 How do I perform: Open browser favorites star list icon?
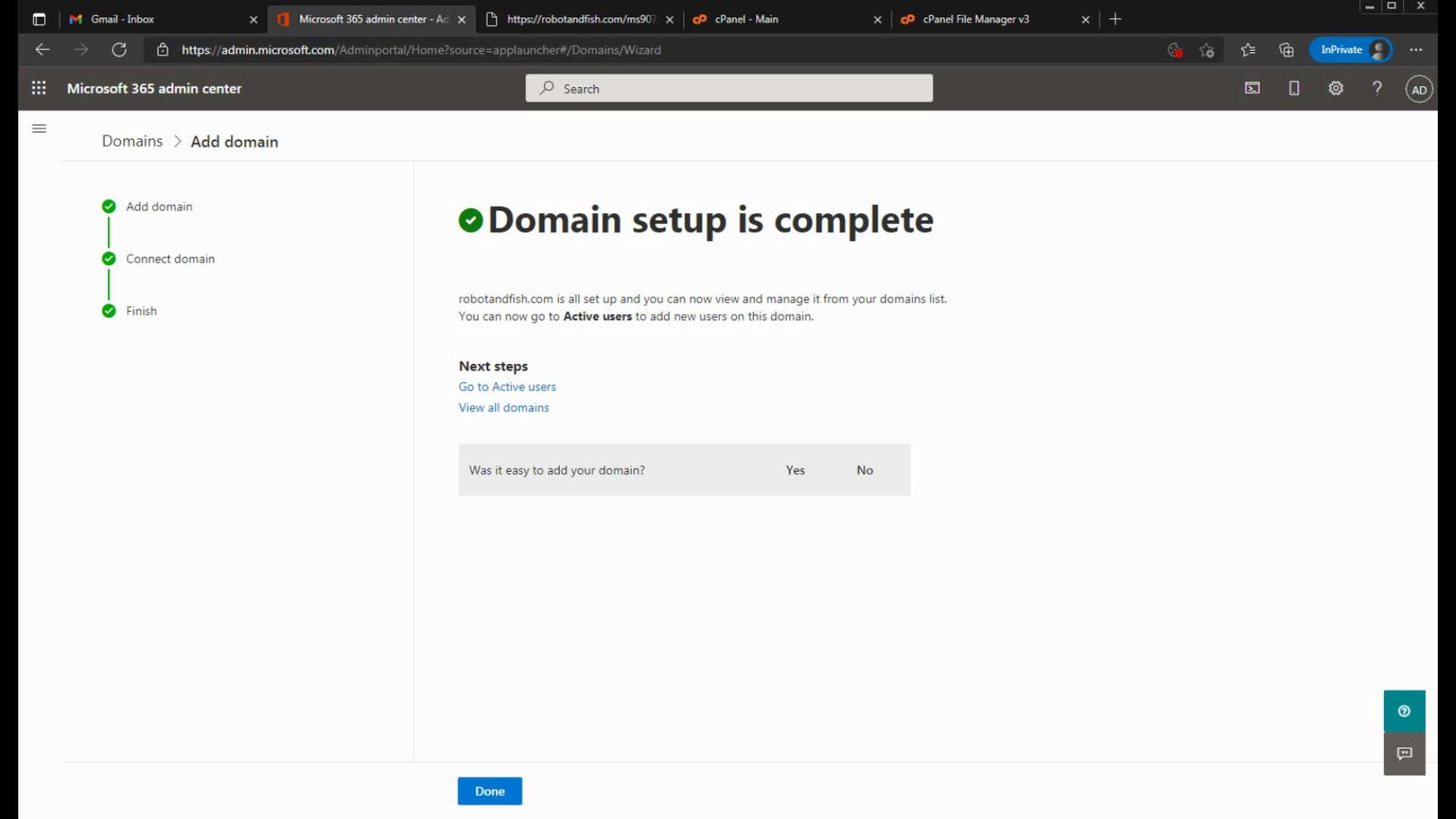coord(1247,50)
